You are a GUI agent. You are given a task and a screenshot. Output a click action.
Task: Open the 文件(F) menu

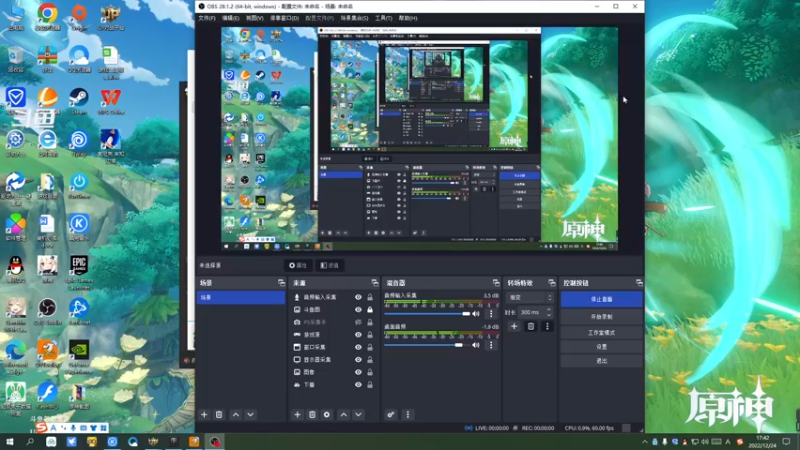pyautogui.click(x=207, y=18)
